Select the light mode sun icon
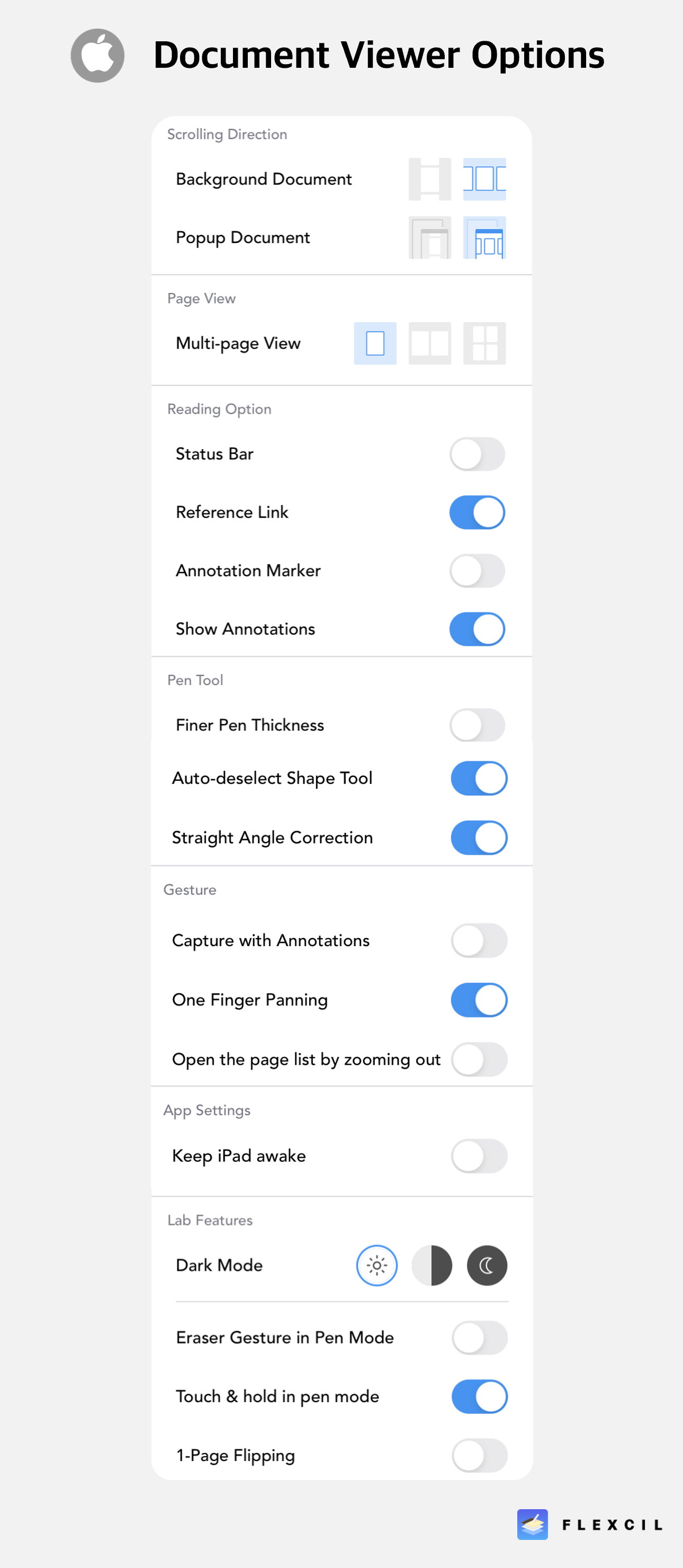Image resolution: width=683 pixels, height=1568 pixels. point(376,1266)
